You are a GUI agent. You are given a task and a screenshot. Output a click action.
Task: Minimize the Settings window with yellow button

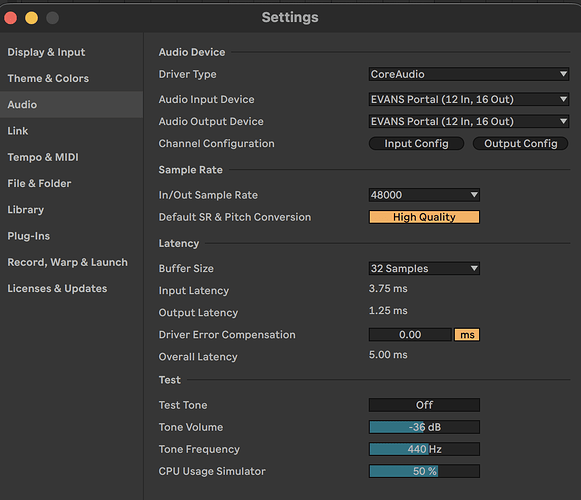31,18
